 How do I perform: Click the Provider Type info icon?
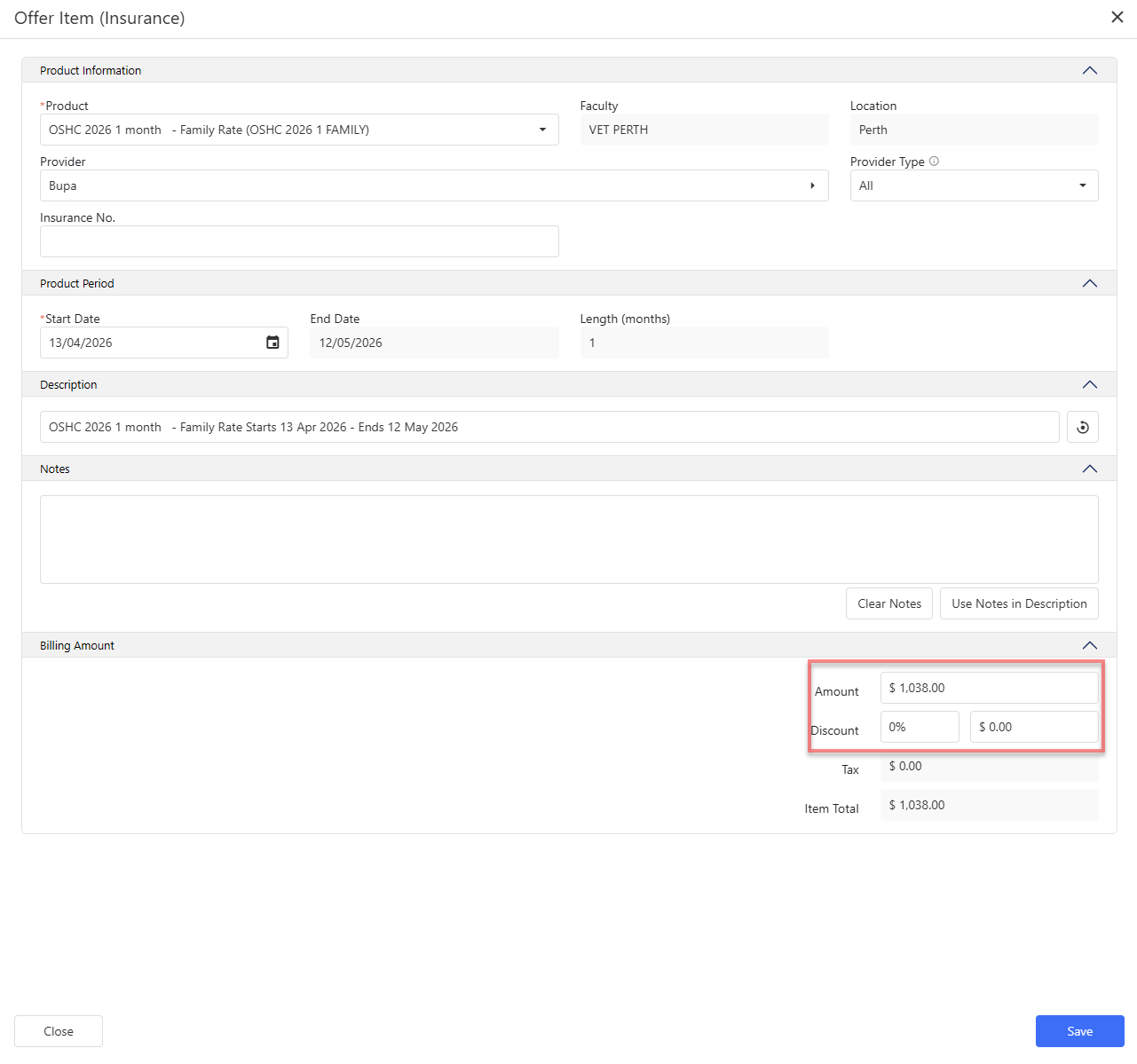point(934,162)
